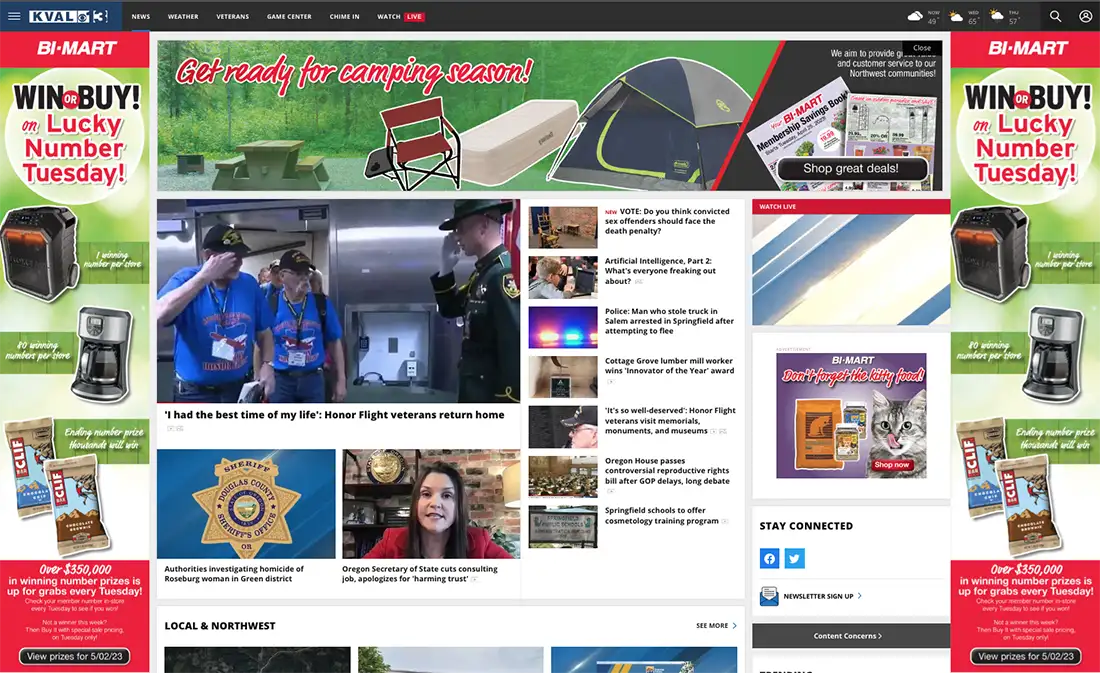Click Newsletter Sign Up link
Screen dimensions: 1100x673
pos(822,597)
